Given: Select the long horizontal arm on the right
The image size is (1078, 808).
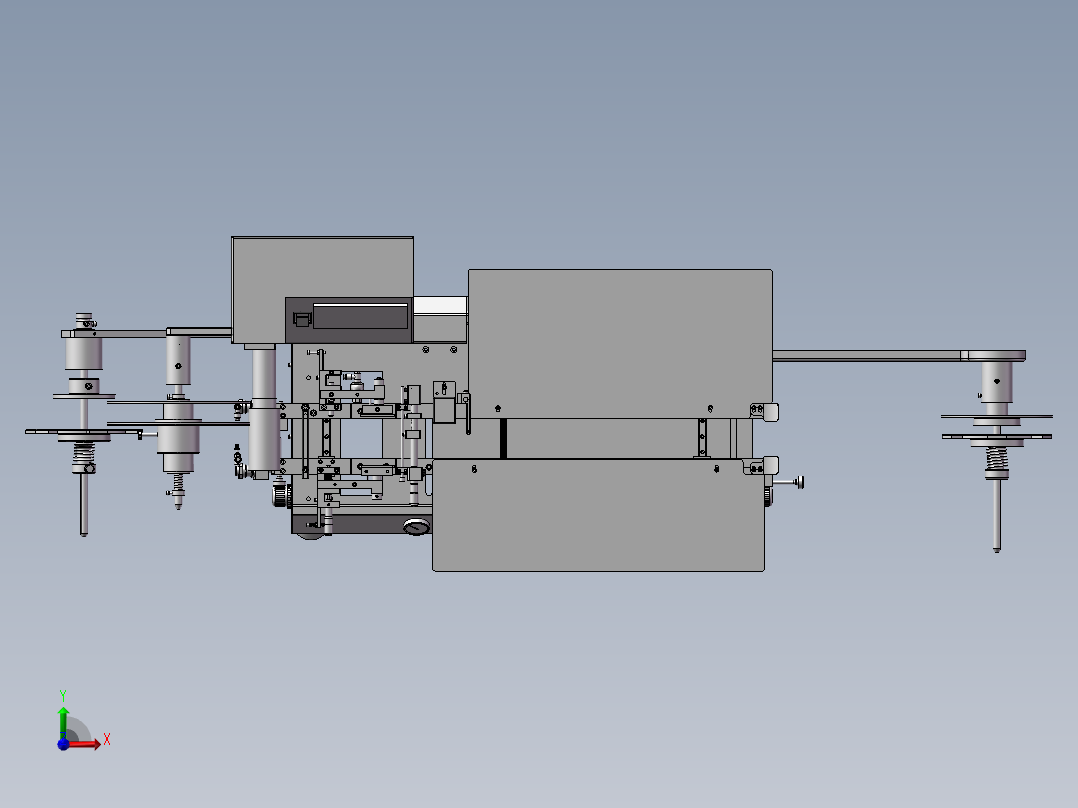Looking at the screenshot, I should 866,356.
